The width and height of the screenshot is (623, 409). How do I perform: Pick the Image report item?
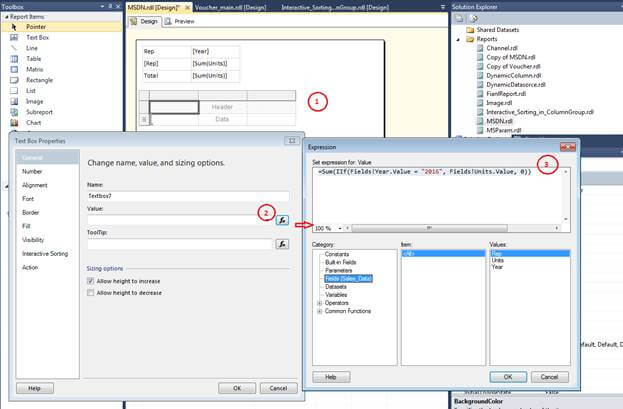34,102
